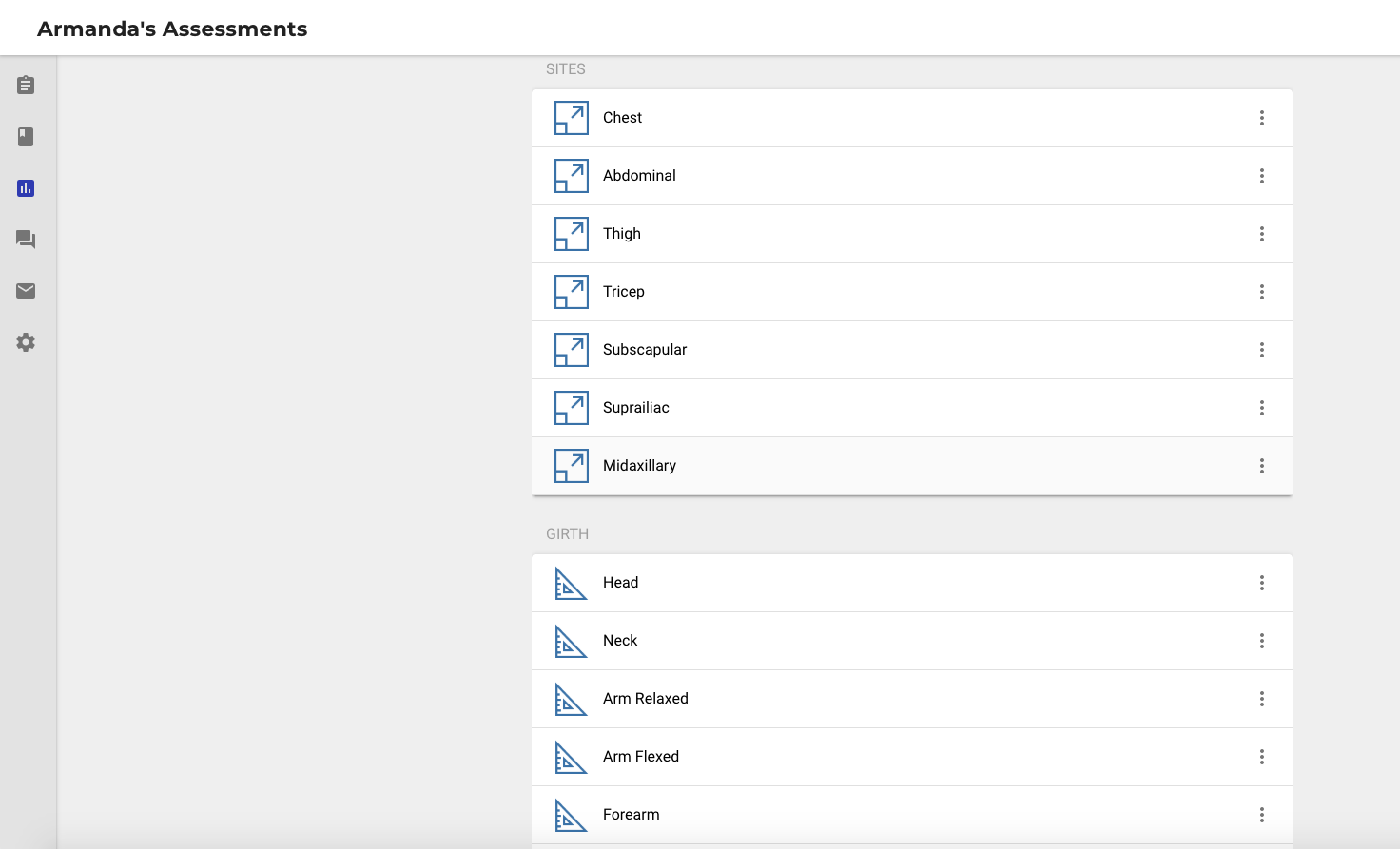Click the skinfold icon beside Thigh

(572, 234)
